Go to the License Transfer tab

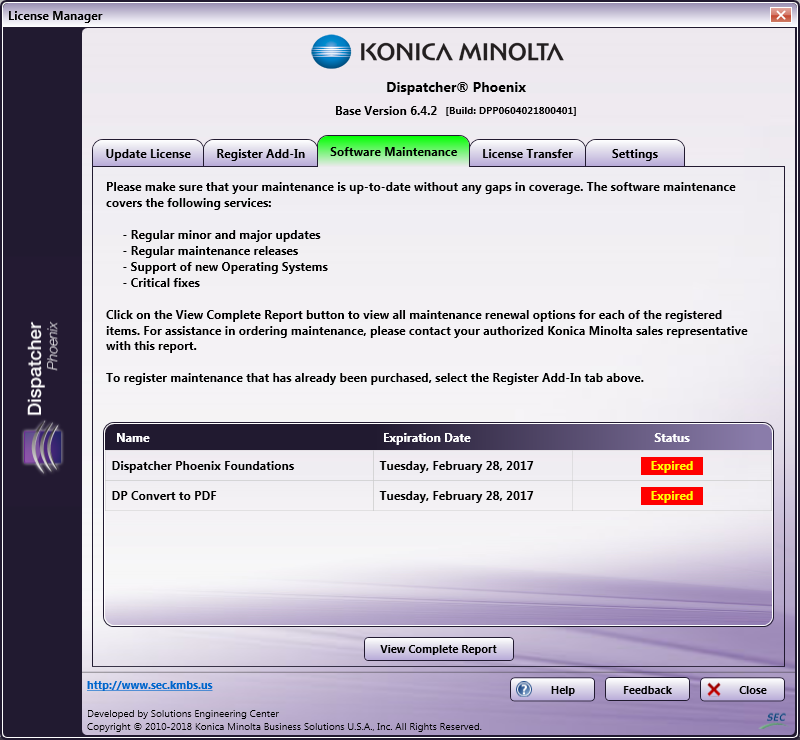[x=527, y=154]
